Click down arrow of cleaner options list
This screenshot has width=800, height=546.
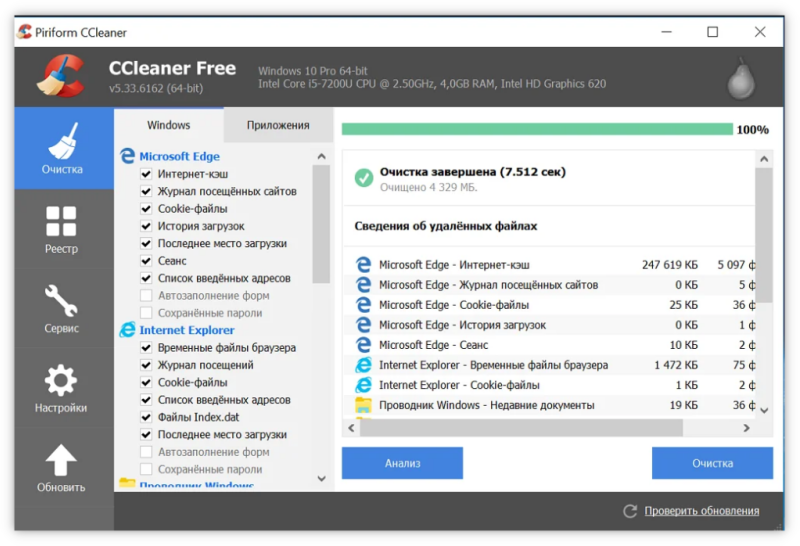pos(321,478)
